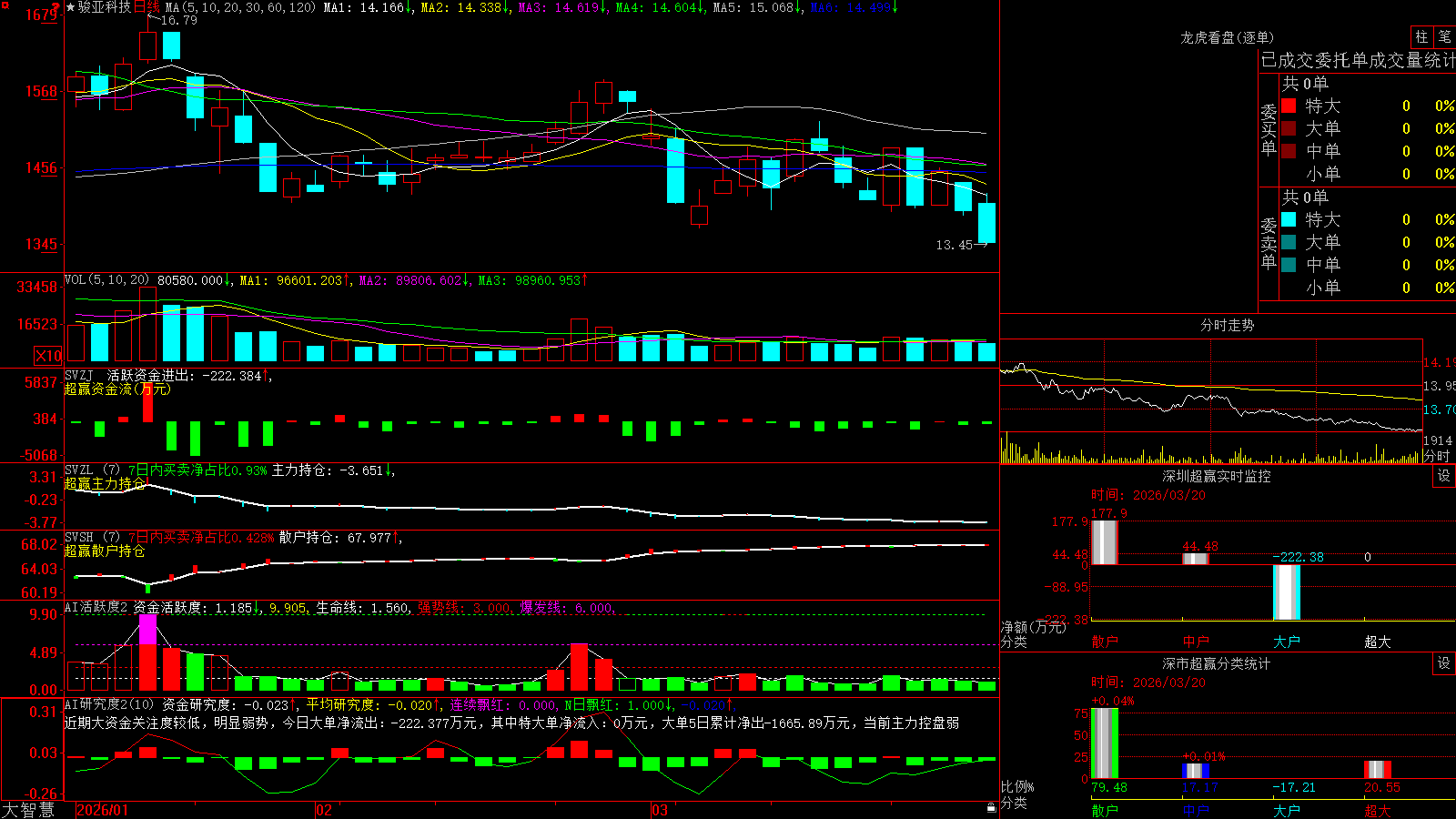The width and height of the screenshot is (1456, 819).
Task: Click the 分时走势 panel title
Action: 1227,325
